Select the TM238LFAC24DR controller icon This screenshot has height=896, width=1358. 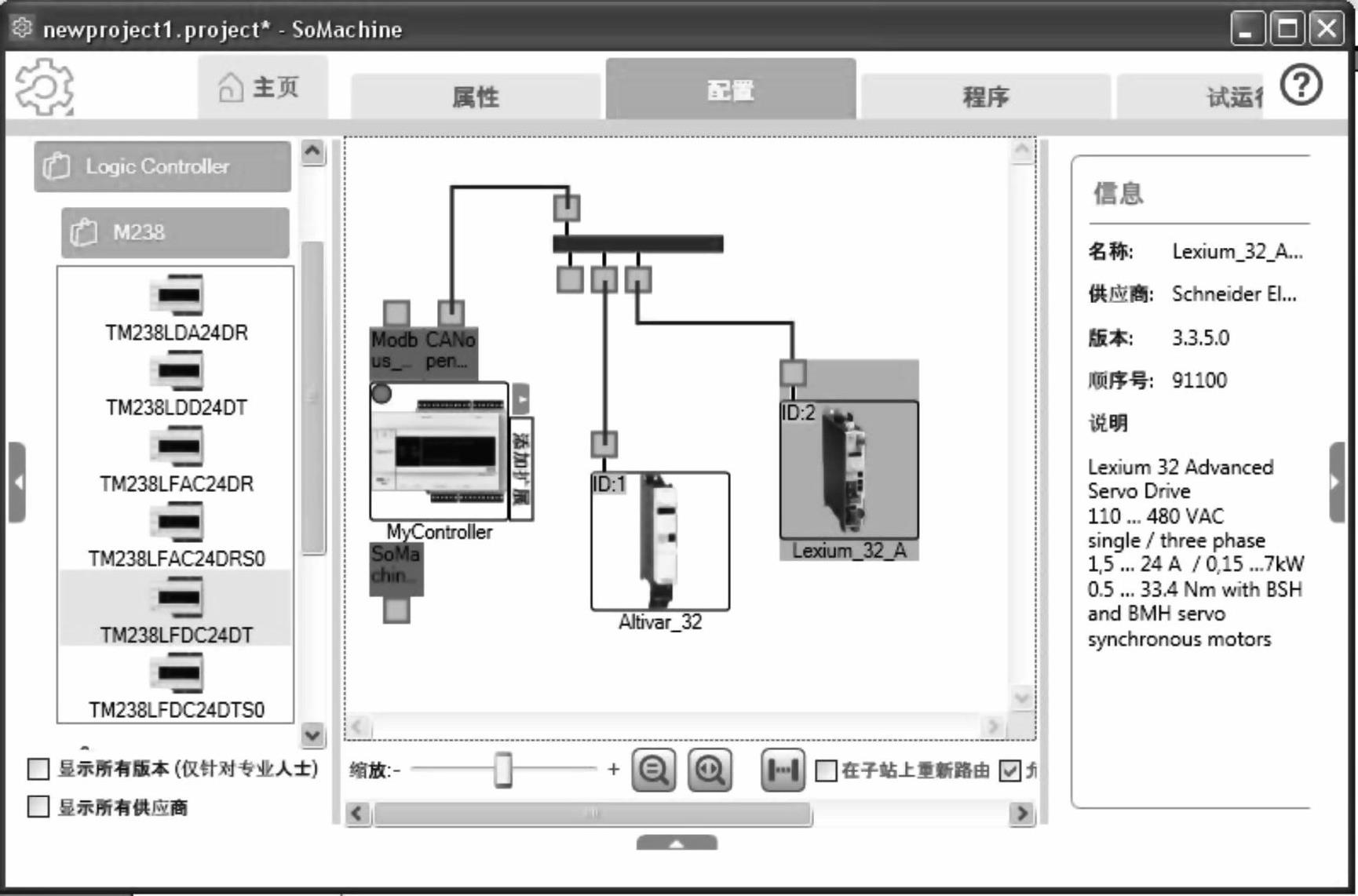point(177,446)
